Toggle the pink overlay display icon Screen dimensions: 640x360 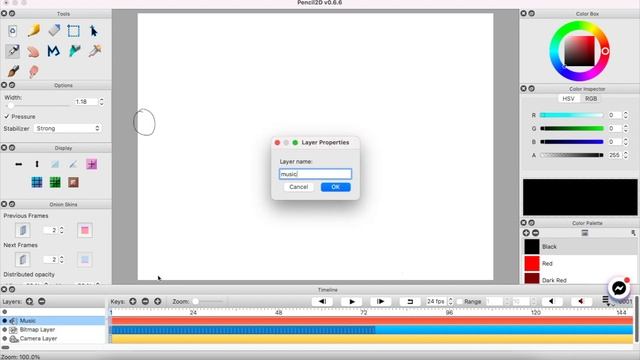[91, 164]
